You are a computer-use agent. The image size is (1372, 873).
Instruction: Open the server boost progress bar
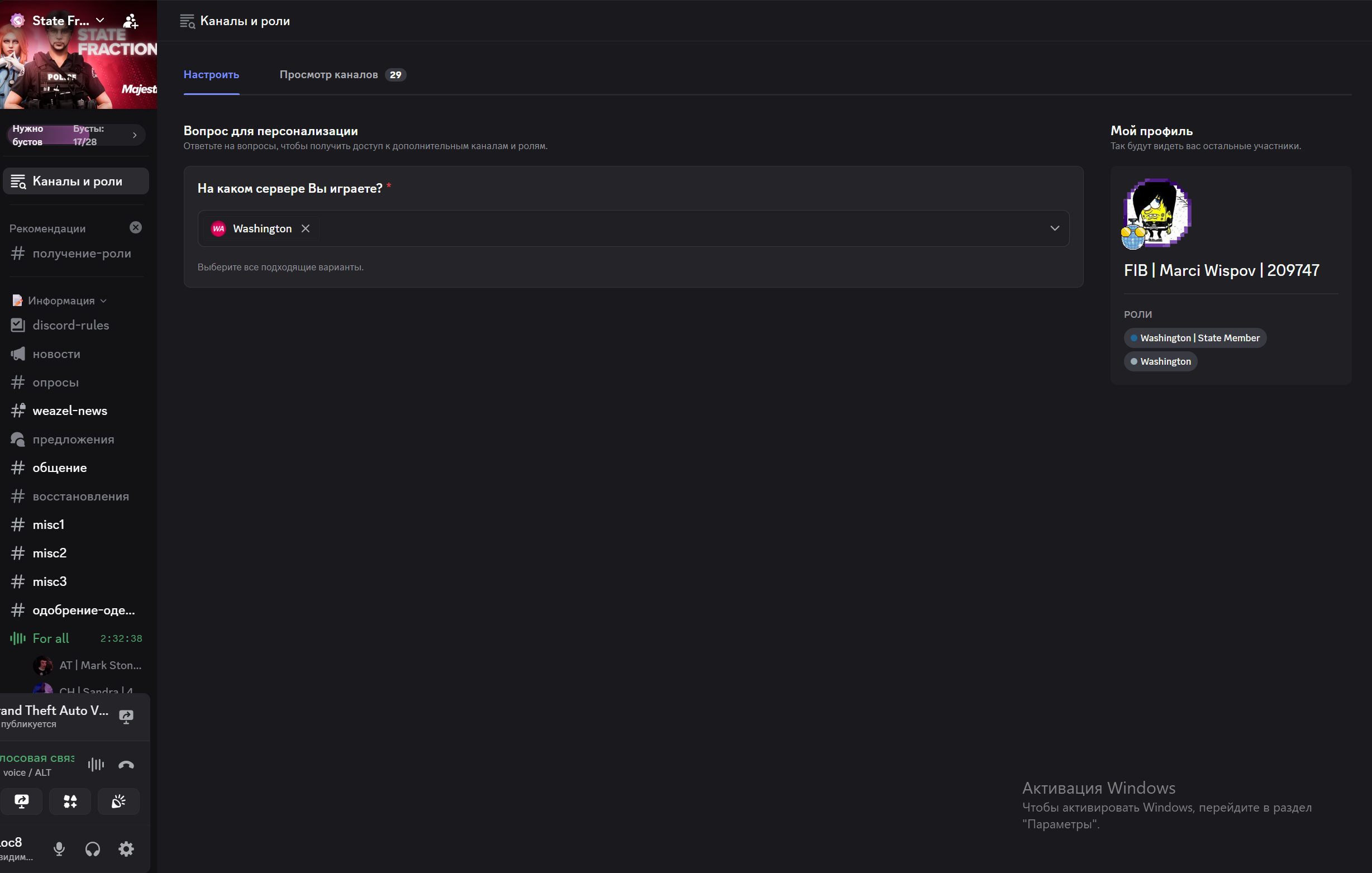(75, 135)
